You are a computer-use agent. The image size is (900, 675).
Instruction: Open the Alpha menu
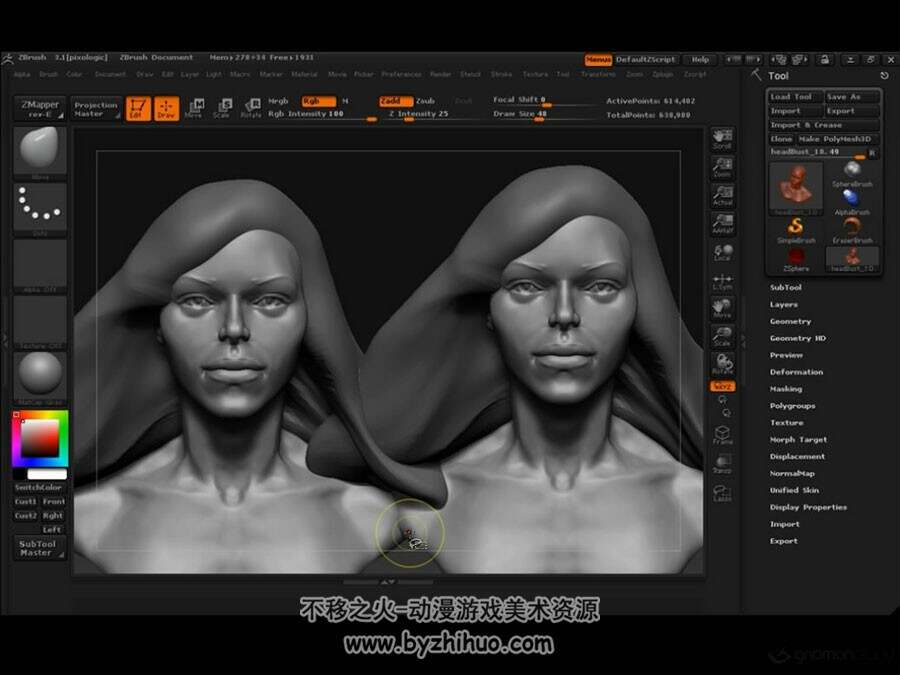point(22,75)
